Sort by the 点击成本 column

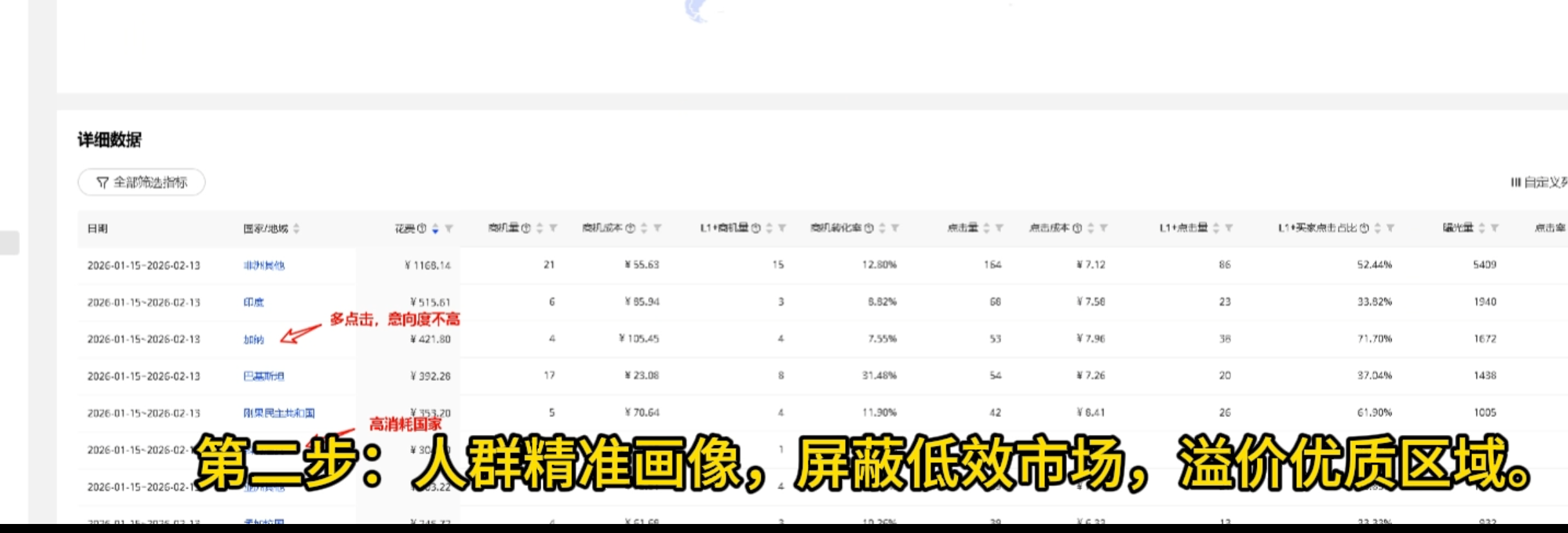pos(1091,228)
